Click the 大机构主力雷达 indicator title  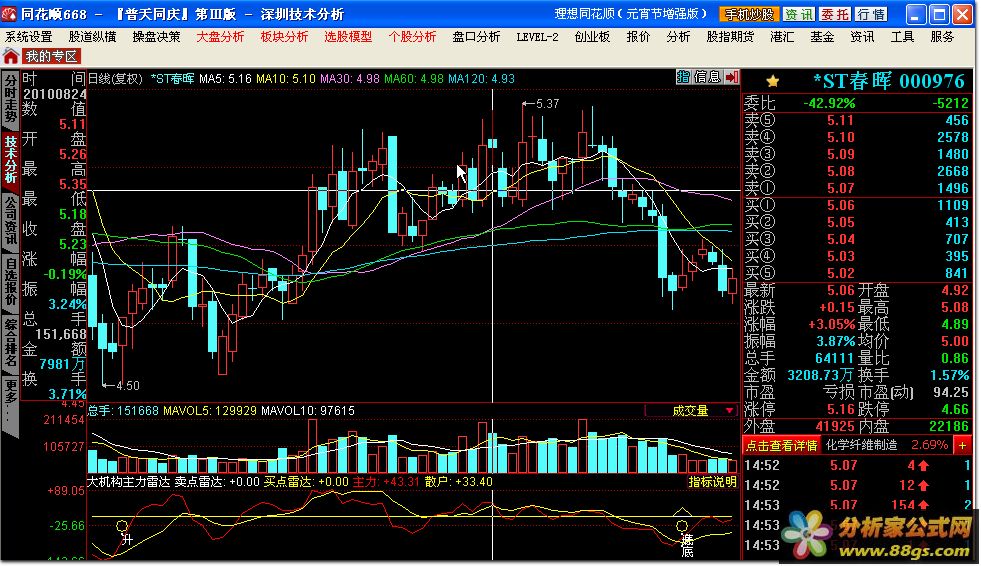coord(128,482)
